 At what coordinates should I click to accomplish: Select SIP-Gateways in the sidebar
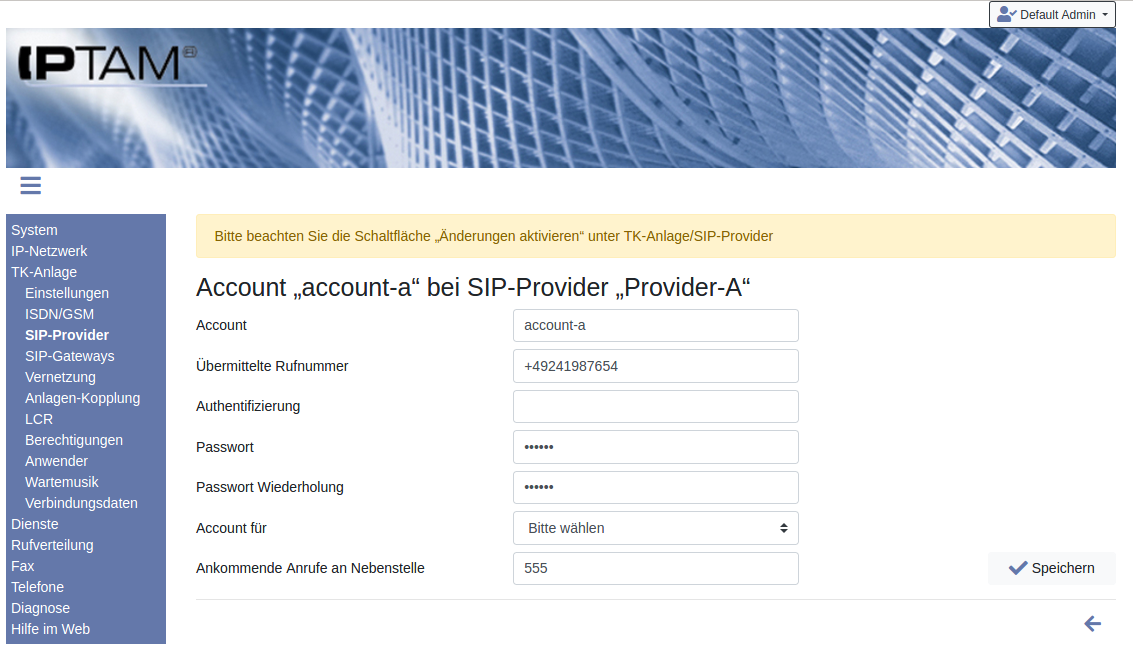pos(70,356)
